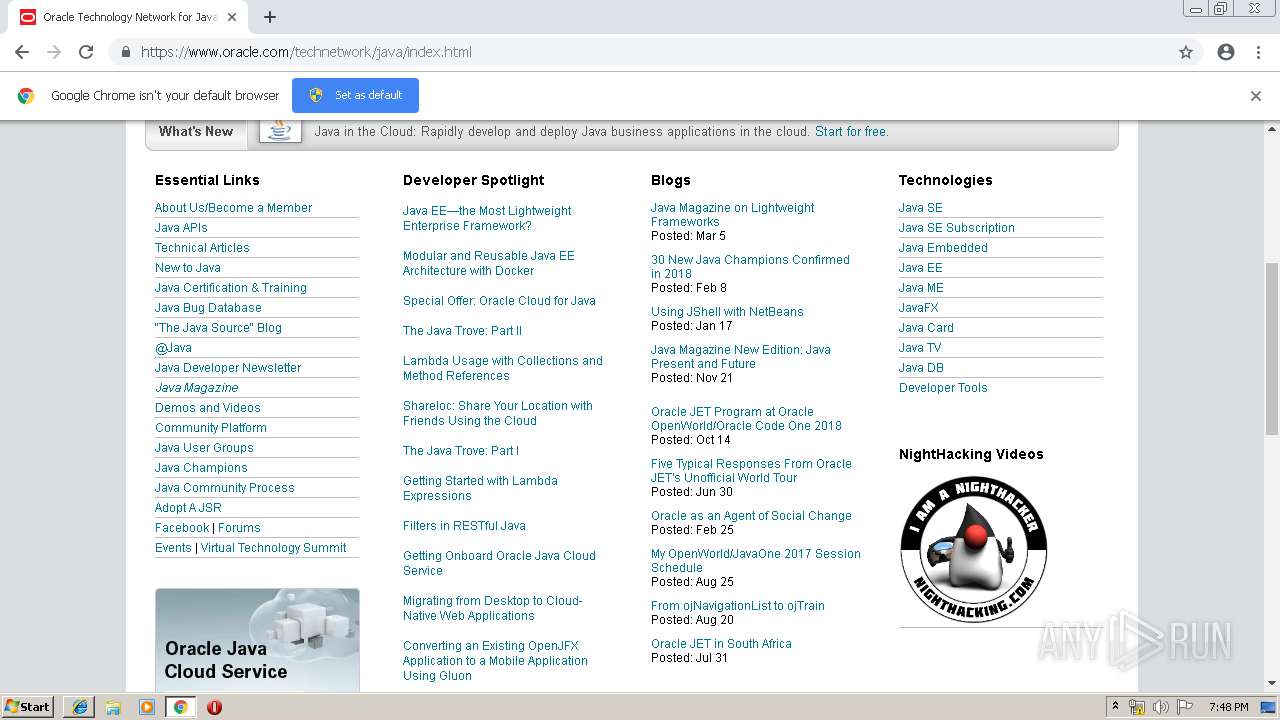The image size is (1280, 720).
Task: Go back to the previous page
Action: click(22, 52)
